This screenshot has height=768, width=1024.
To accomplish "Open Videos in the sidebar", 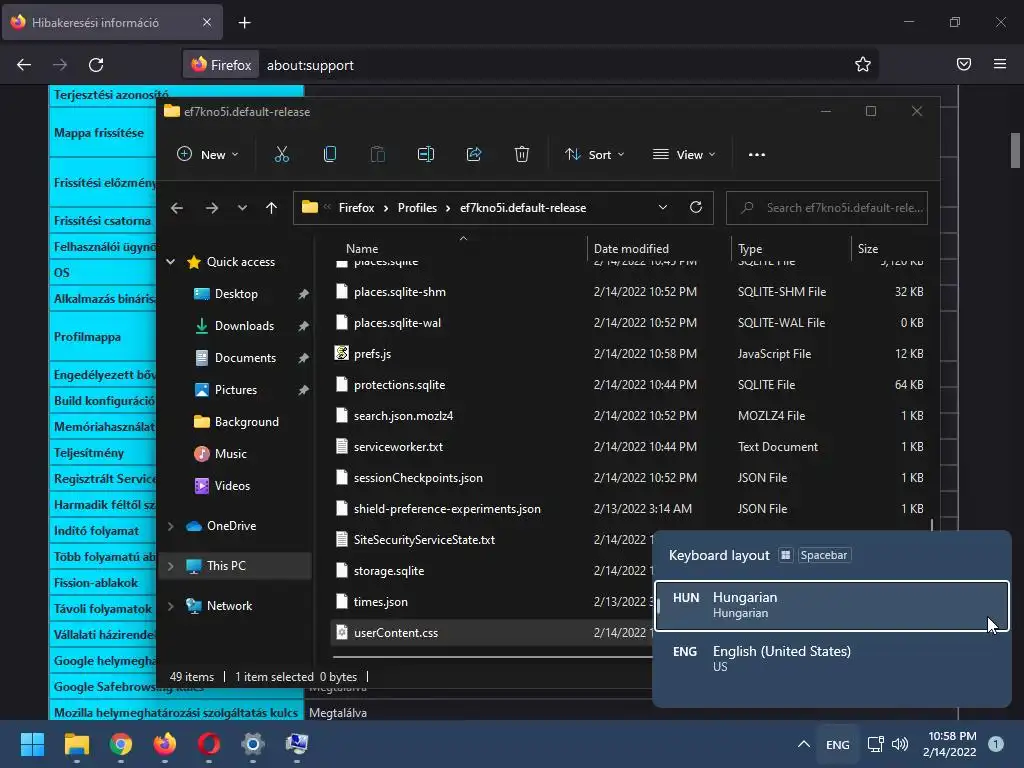I will 232,486.
